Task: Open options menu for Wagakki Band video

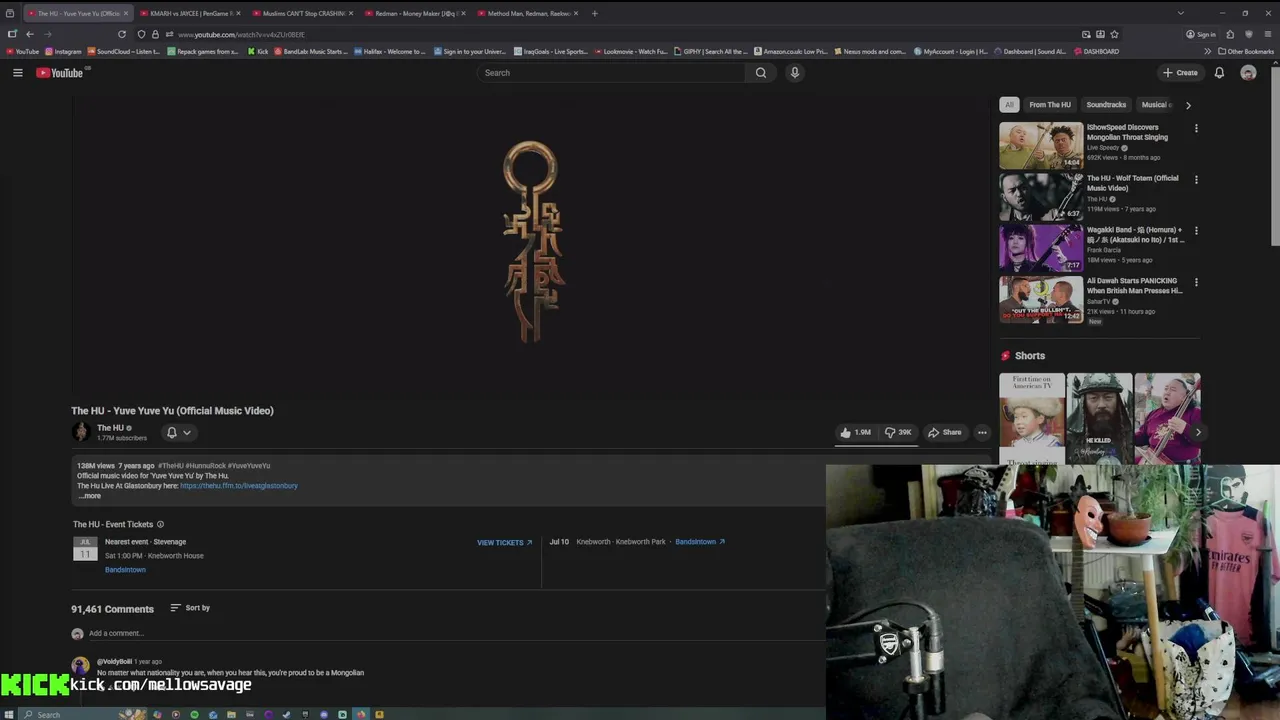Action: [x=1196, y=231]
